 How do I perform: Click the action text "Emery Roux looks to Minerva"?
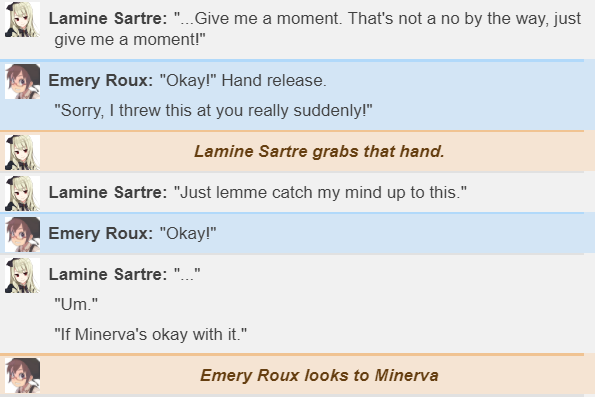tap(319, 375)
